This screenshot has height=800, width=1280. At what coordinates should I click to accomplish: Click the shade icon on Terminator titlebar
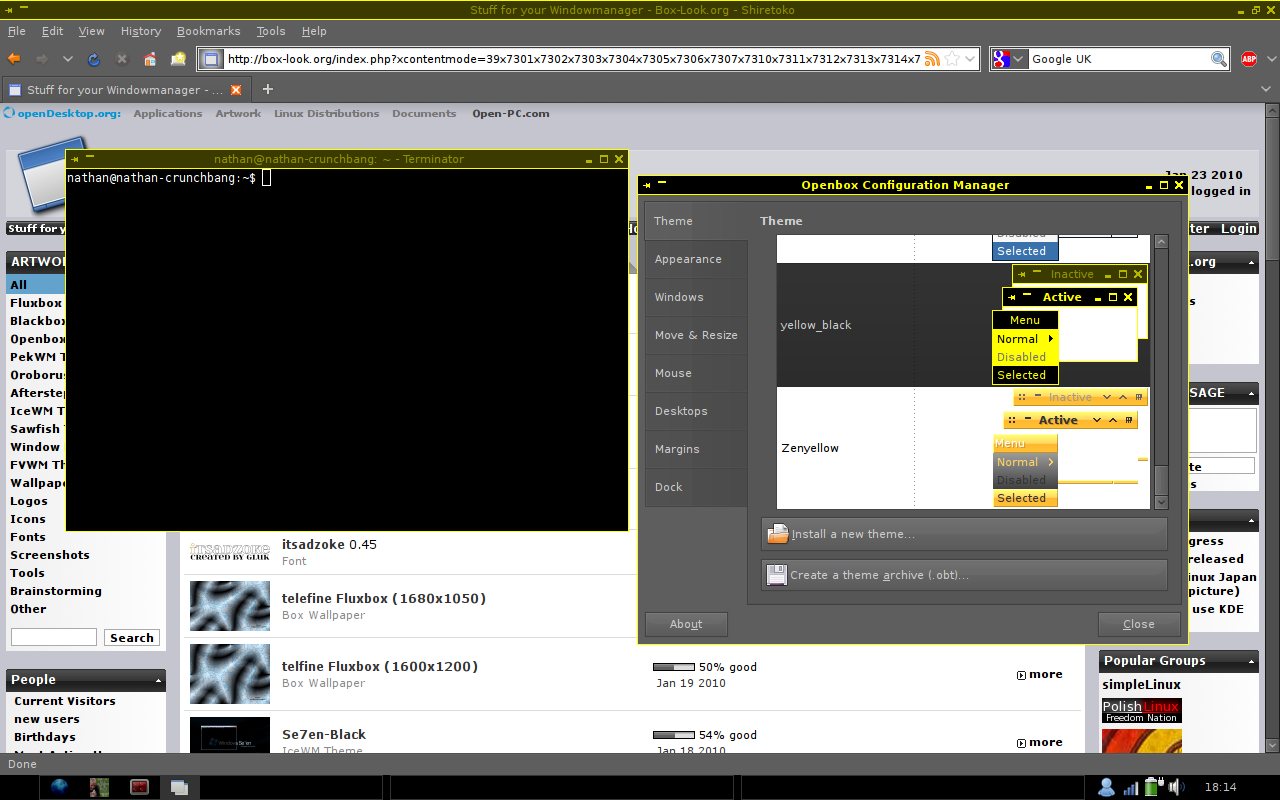pyautogui.click(x=90, y=157)
